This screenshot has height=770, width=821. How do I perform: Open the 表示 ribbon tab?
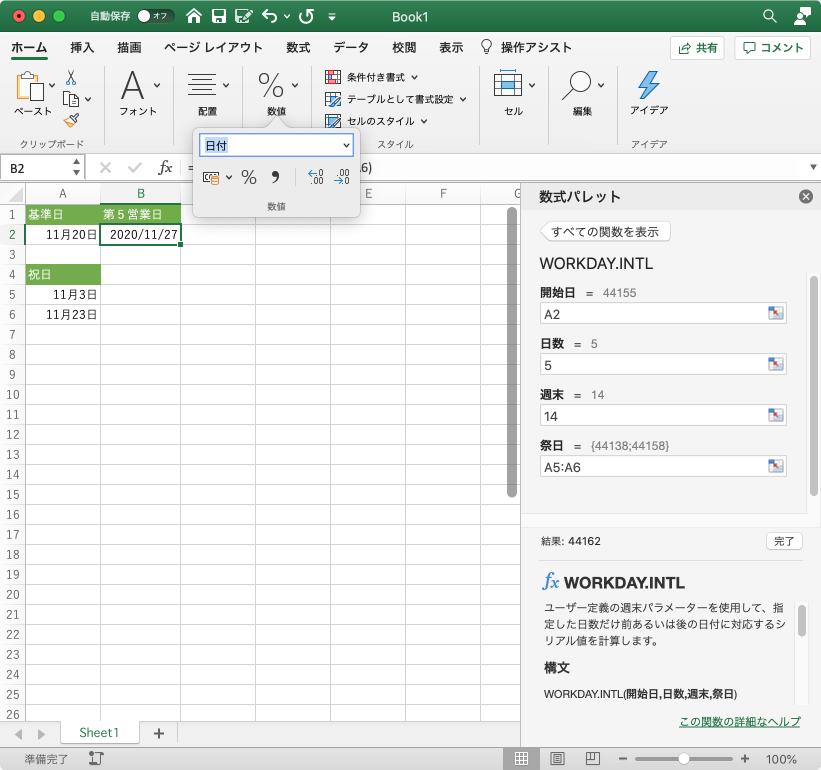pos(451,48)
